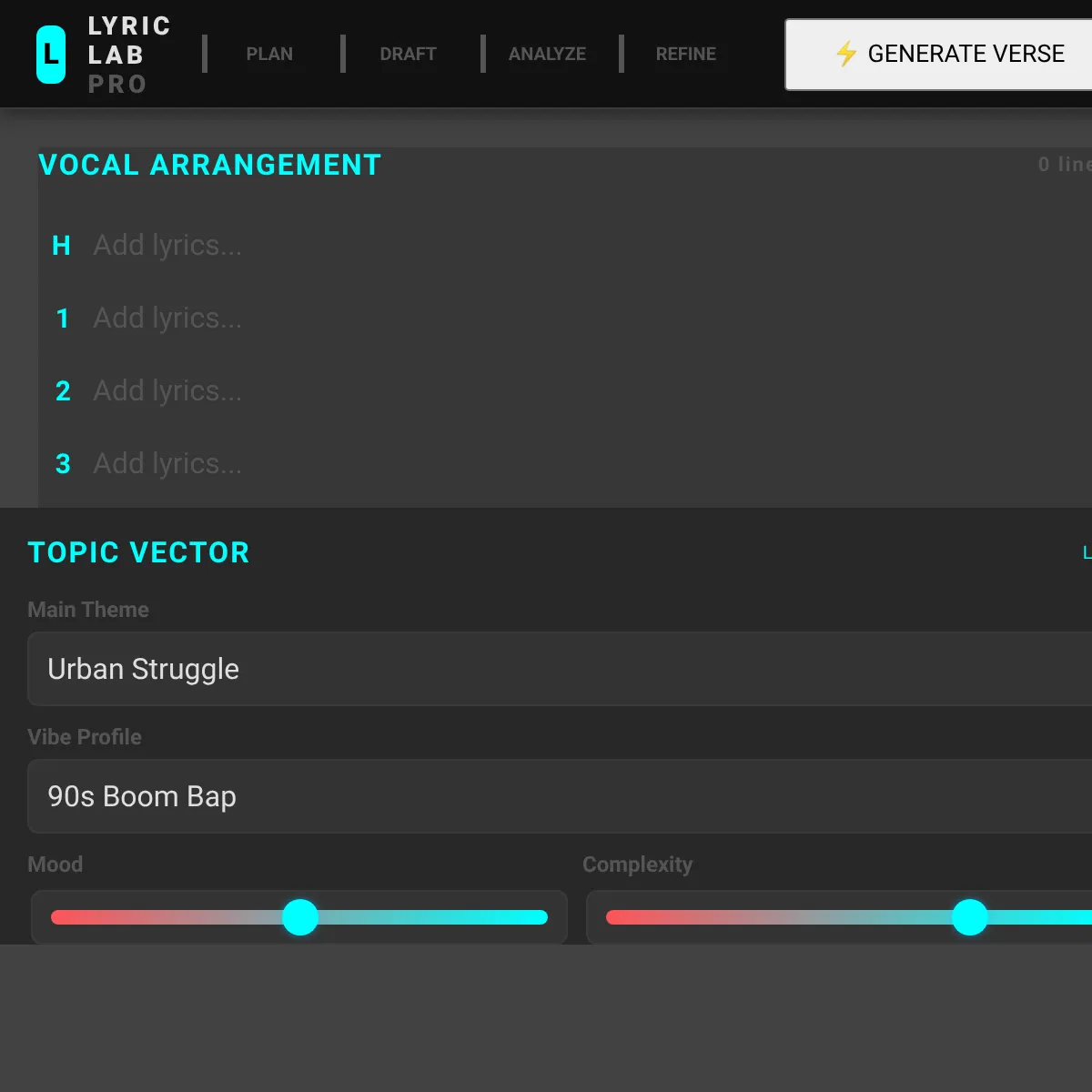Click the cyan L logo icon

click(51, 55)
